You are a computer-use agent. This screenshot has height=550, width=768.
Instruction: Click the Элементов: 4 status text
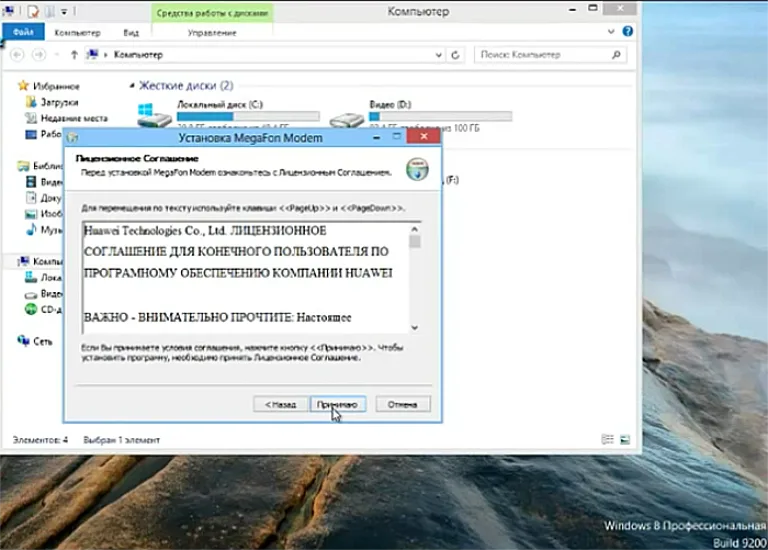(x=40, y=440)
